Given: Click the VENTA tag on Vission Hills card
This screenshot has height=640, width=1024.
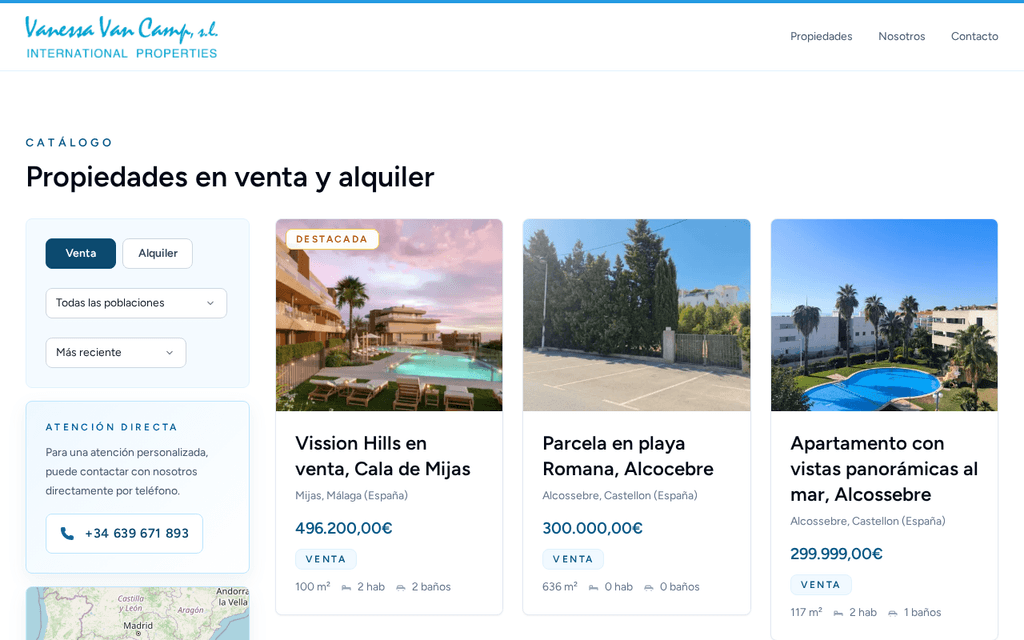Looking at the screenshot, I should pyautogui.click(x=326, y=559).
